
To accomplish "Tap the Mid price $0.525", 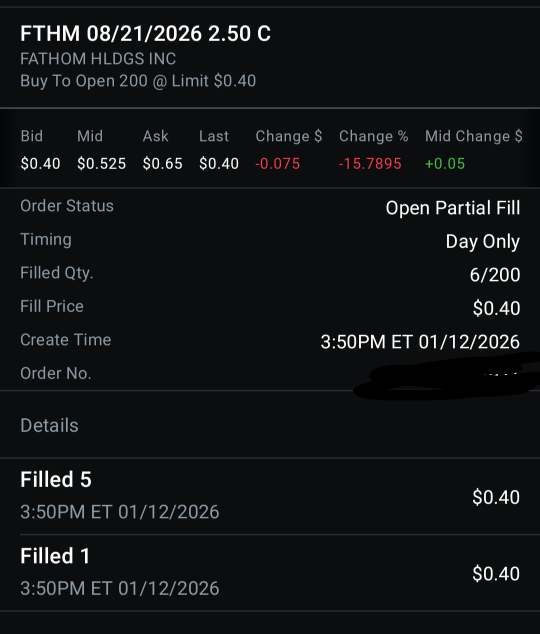I will click(x=101, y=164).
